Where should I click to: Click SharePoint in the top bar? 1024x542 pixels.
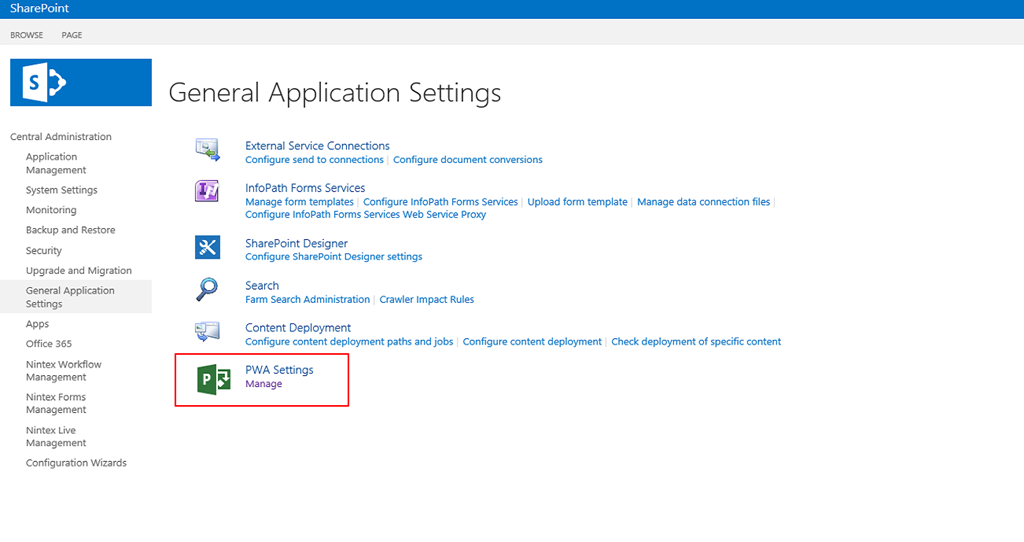pyautogui.click(x=39, y=8)
